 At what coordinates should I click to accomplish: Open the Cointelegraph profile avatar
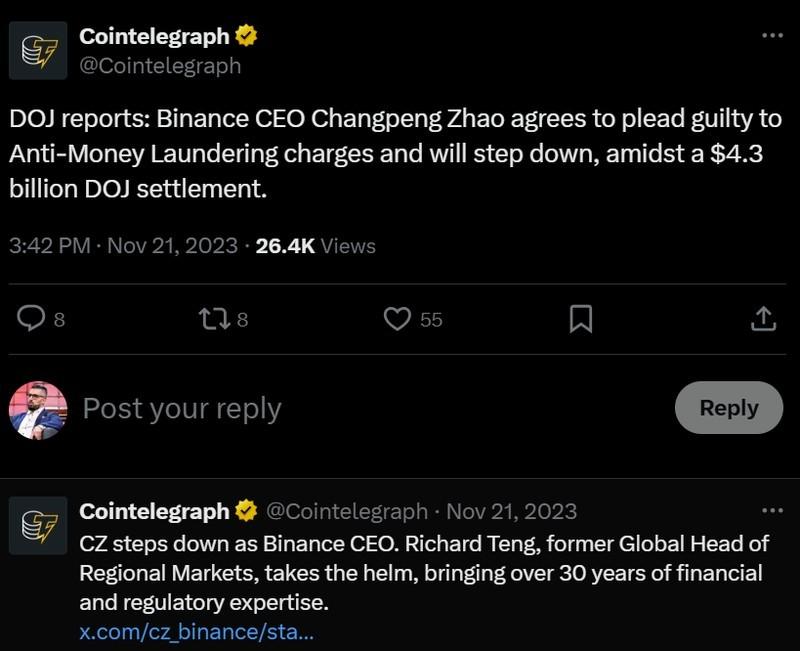[x=38, y=50]
